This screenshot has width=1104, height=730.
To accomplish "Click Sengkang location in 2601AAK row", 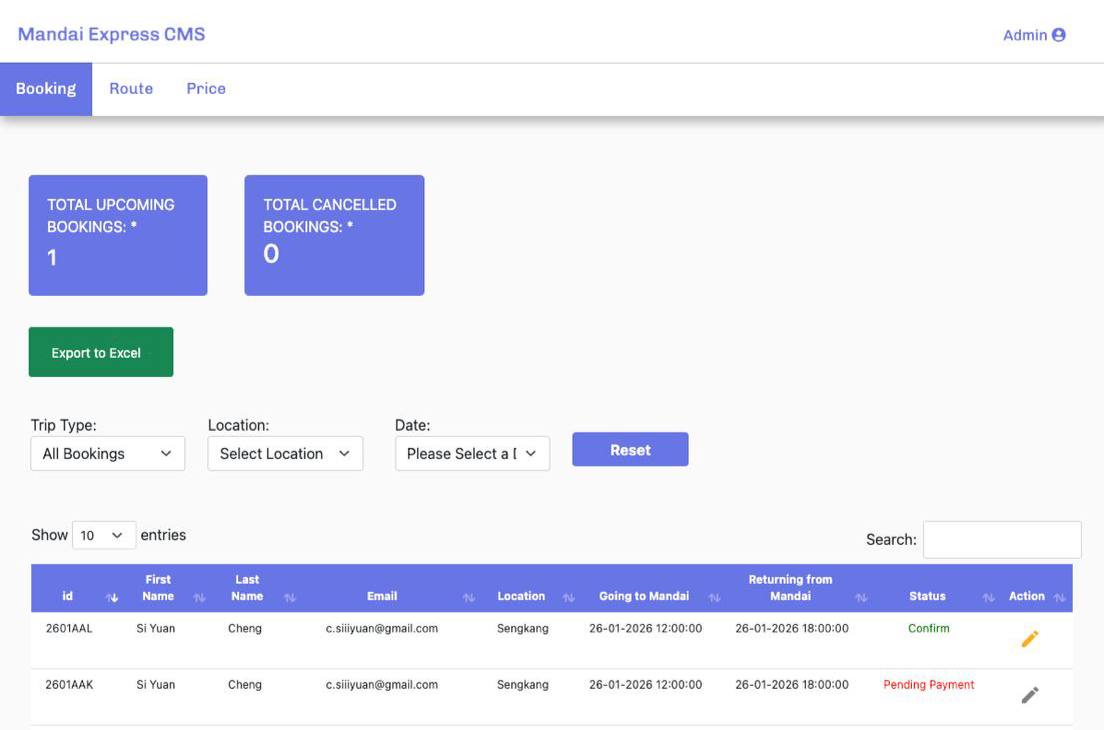I will point(522,684).
